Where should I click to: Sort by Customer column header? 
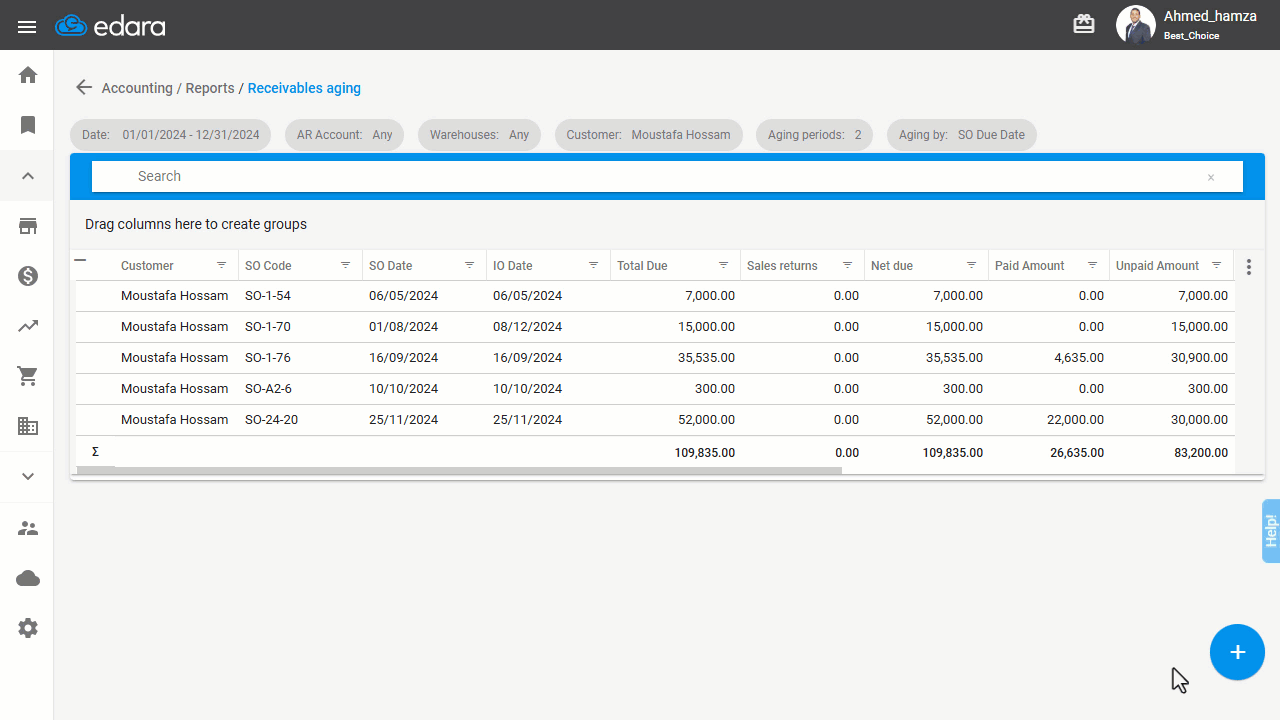pos(147,266)
